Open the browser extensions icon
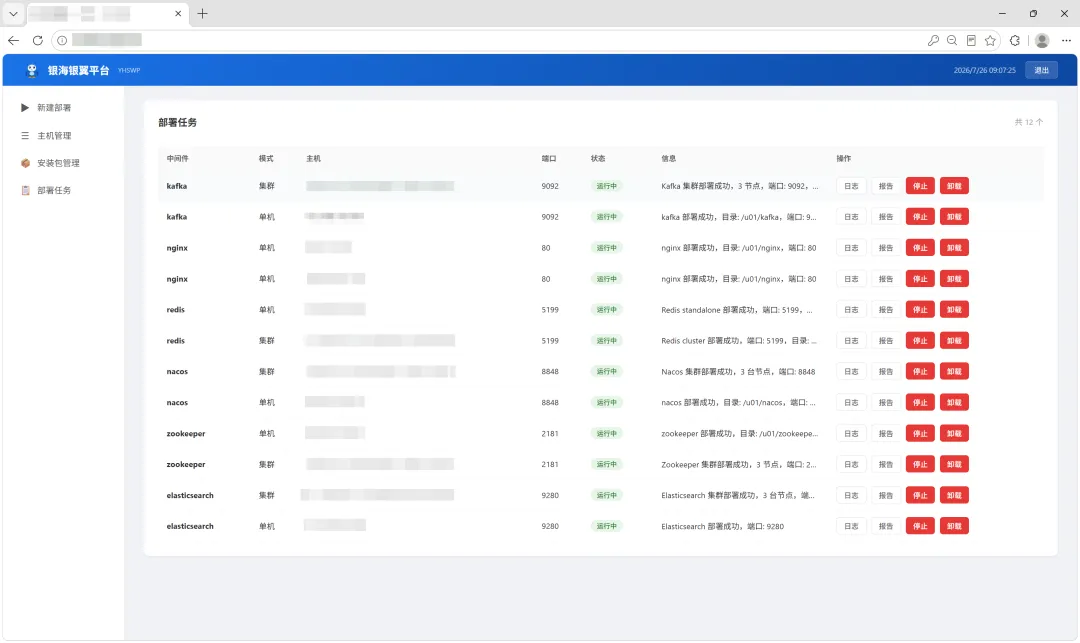 (x=1015, y=41)
